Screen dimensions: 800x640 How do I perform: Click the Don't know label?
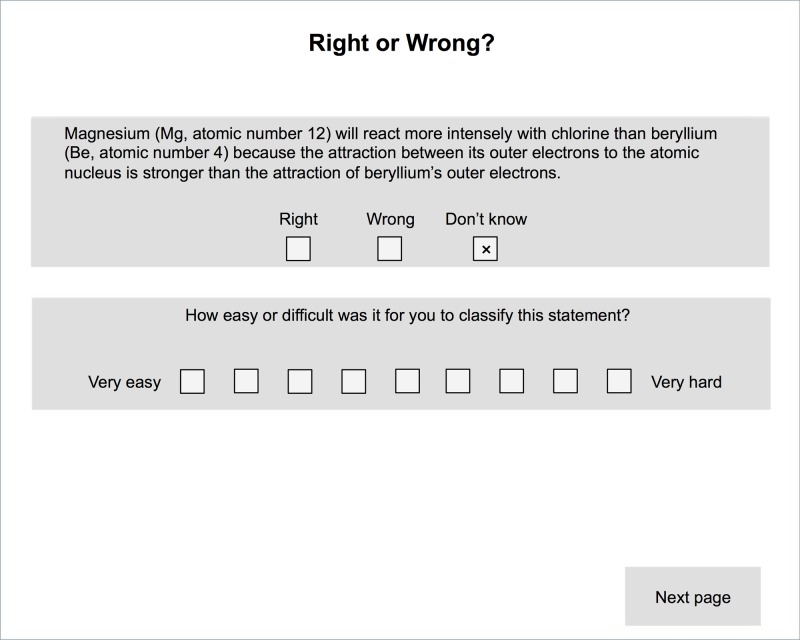[x=486, y=219]
